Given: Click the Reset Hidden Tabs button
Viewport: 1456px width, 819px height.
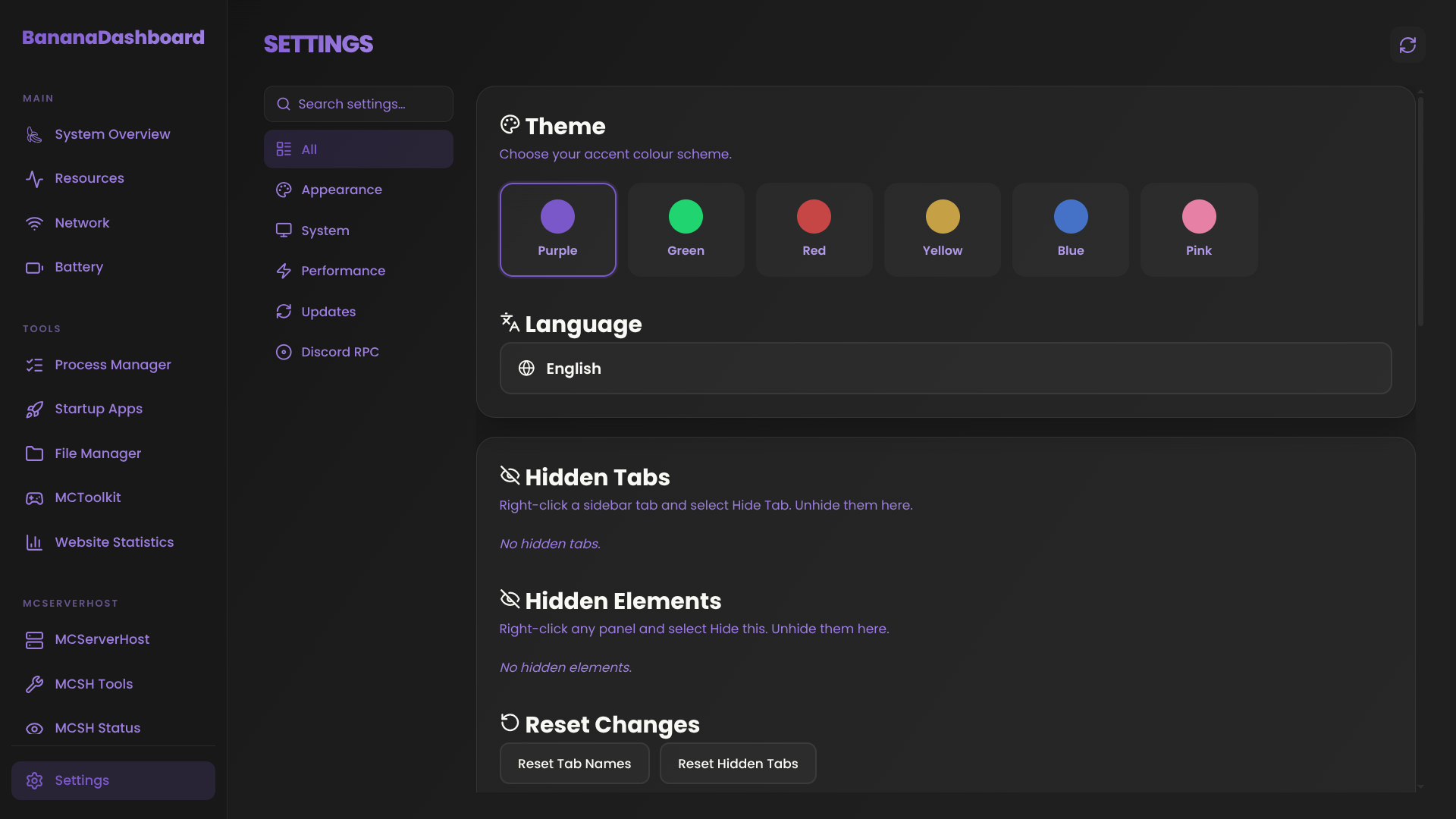Looking at the screenshot, I should pyautogui.click(x=738, y=764).
